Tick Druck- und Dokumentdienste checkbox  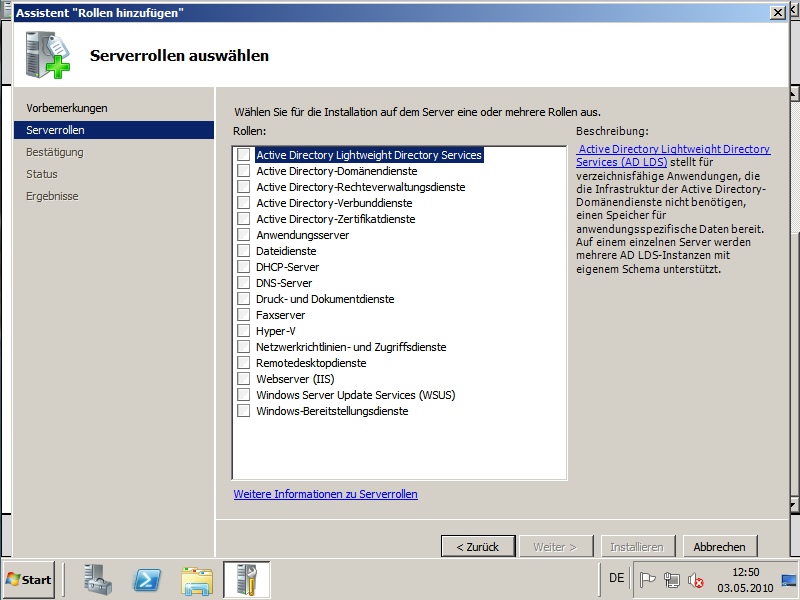[243, 298]
